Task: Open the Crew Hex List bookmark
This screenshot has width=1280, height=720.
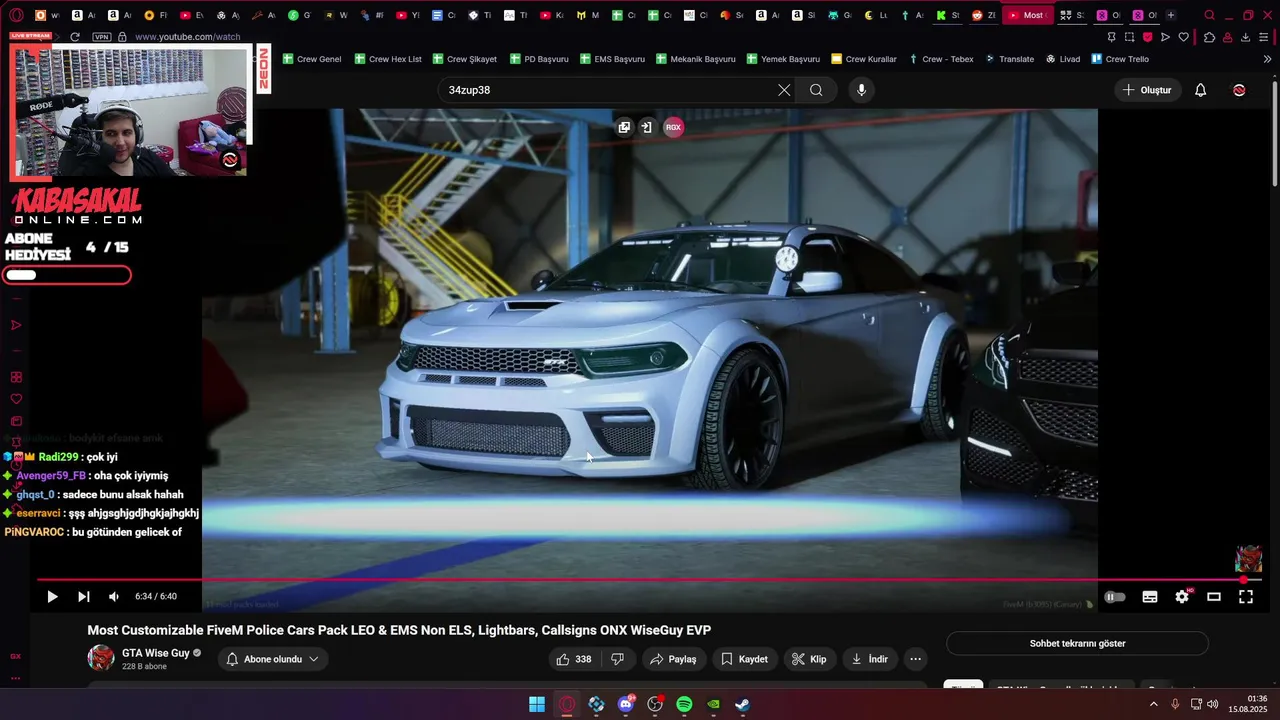Action: point(387,59)
